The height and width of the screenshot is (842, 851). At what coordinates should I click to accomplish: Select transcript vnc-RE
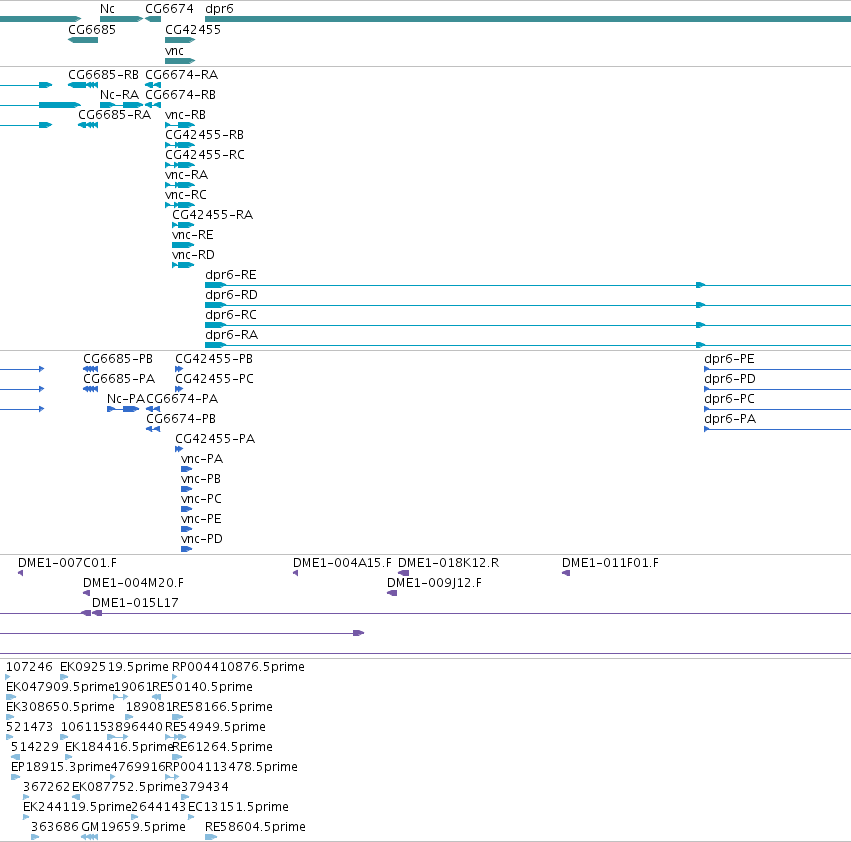tap(193, 235)
